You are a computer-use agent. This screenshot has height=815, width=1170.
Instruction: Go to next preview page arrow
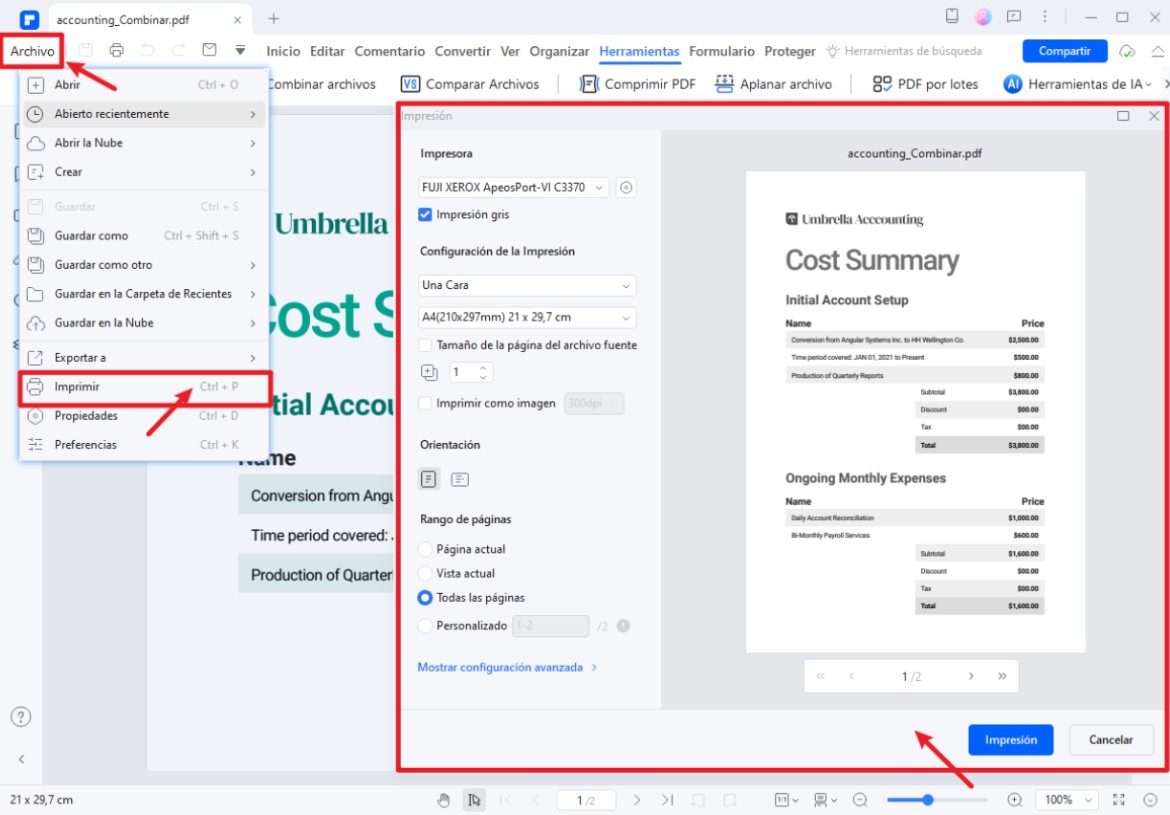tap(971, 676)
